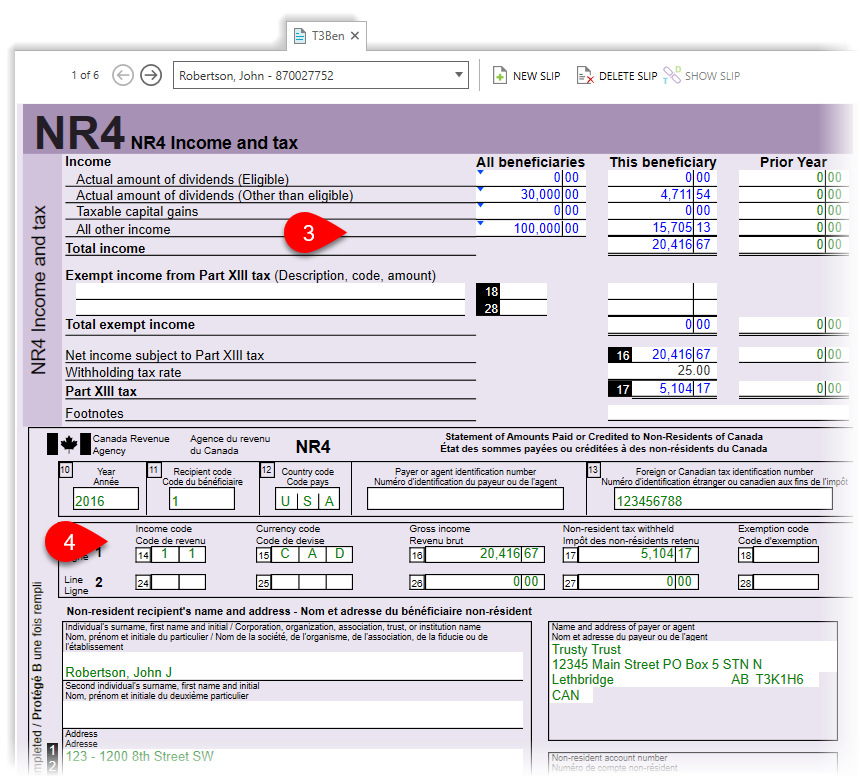860x777 pixels.
Task: Click Line 2 gross income box 26
Action: pyautogui.click(x=485, y=582)
